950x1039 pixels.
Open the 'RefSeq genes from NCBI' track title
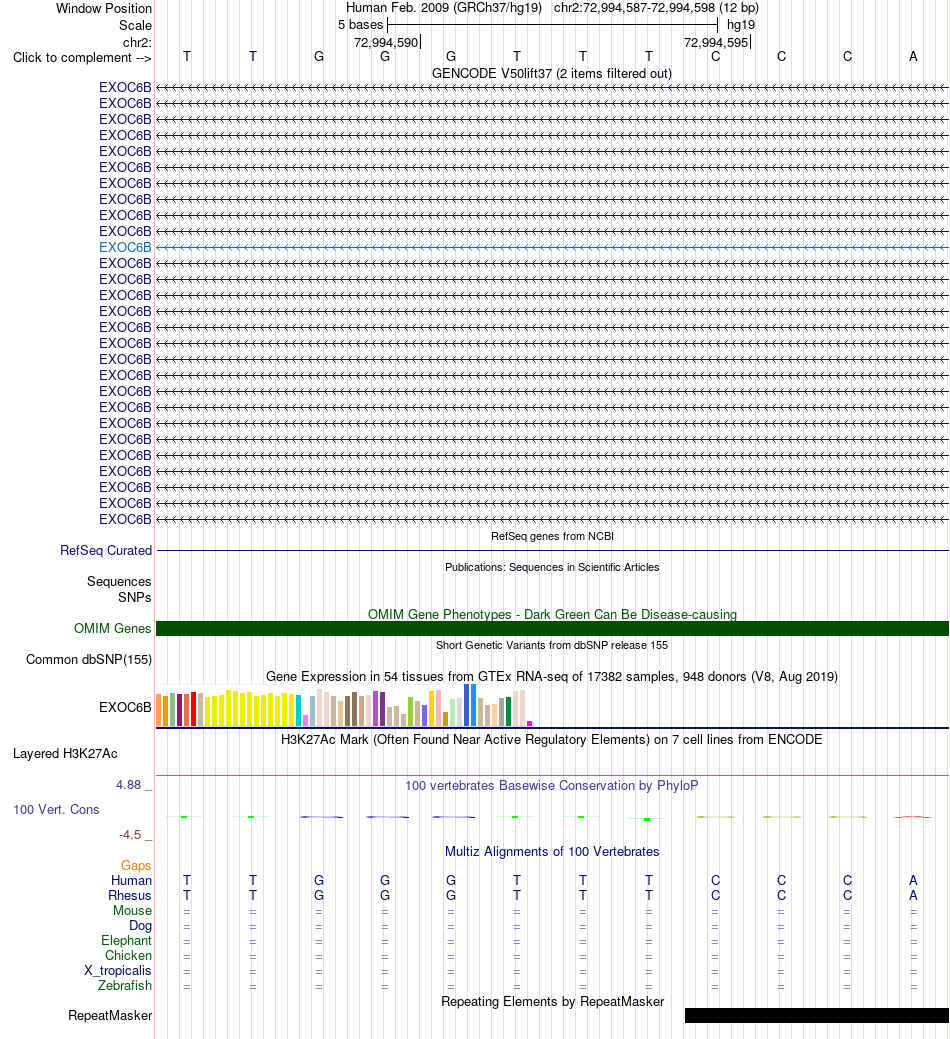click(x=552, y=536)
